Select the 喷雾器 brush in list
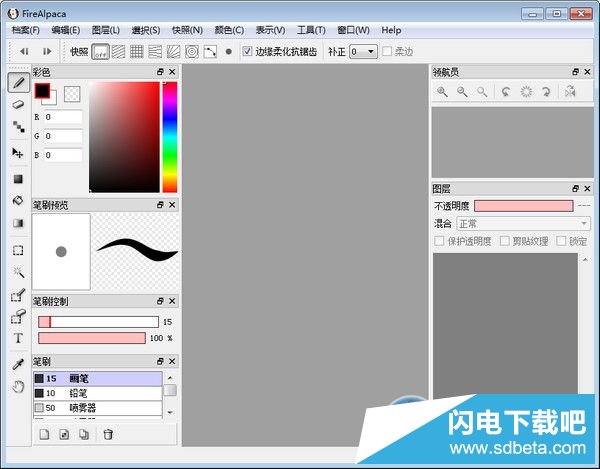Screen dimensions: 600x469 pos(98,408)
